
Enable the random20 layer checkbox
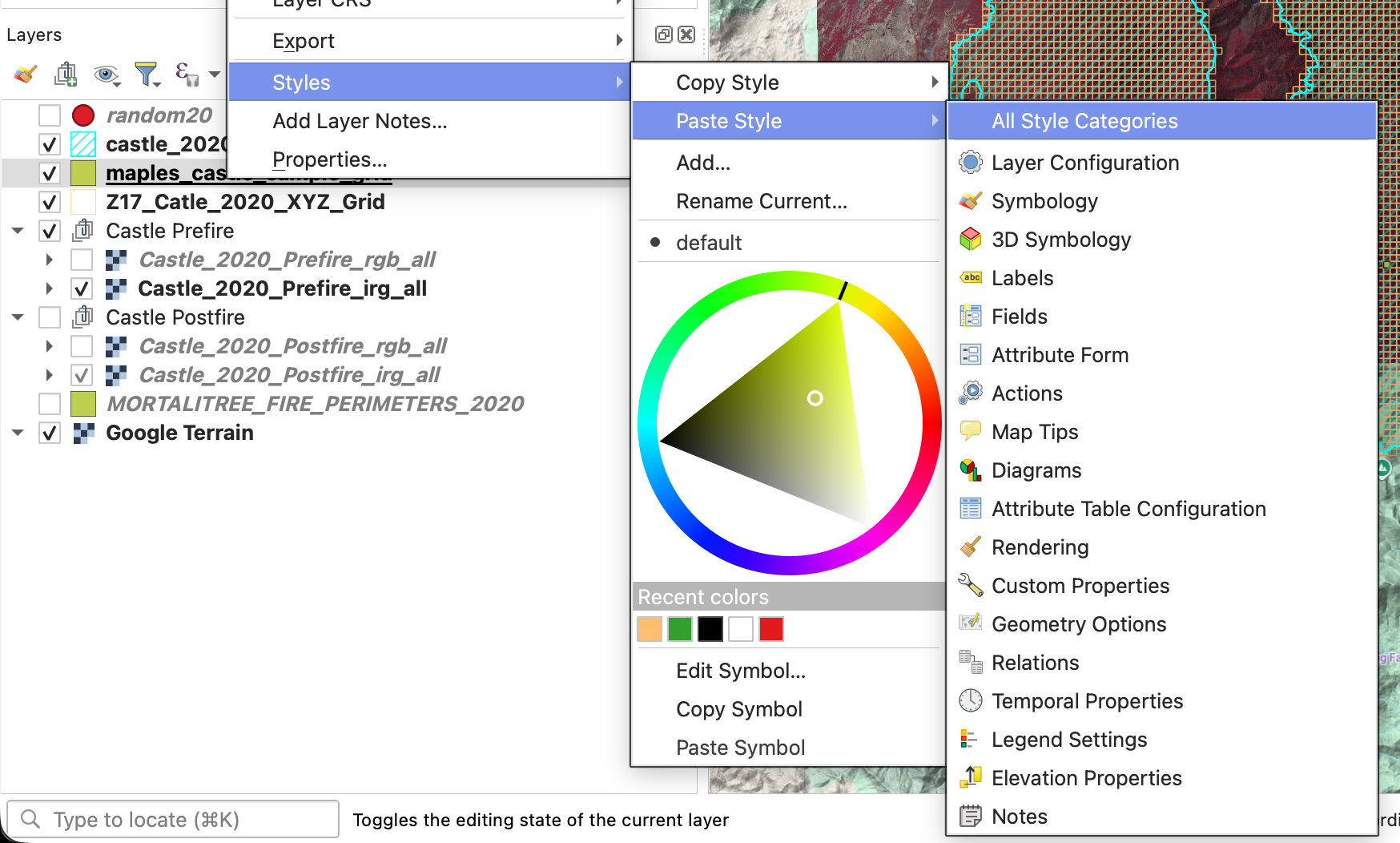(50, 115)
